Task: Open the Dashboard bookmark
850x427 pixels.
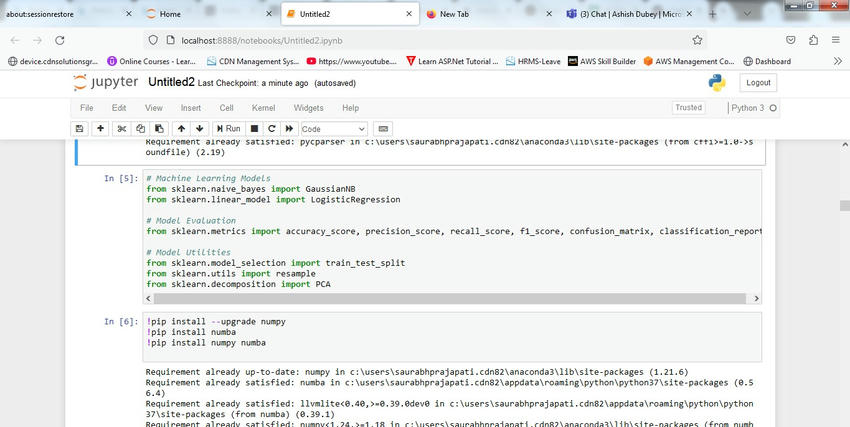Action: click(767, 61)
